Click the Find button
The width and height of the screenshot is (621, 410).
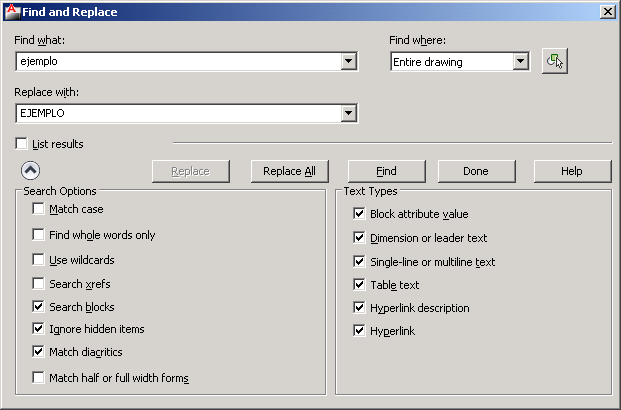click(387, 171)
